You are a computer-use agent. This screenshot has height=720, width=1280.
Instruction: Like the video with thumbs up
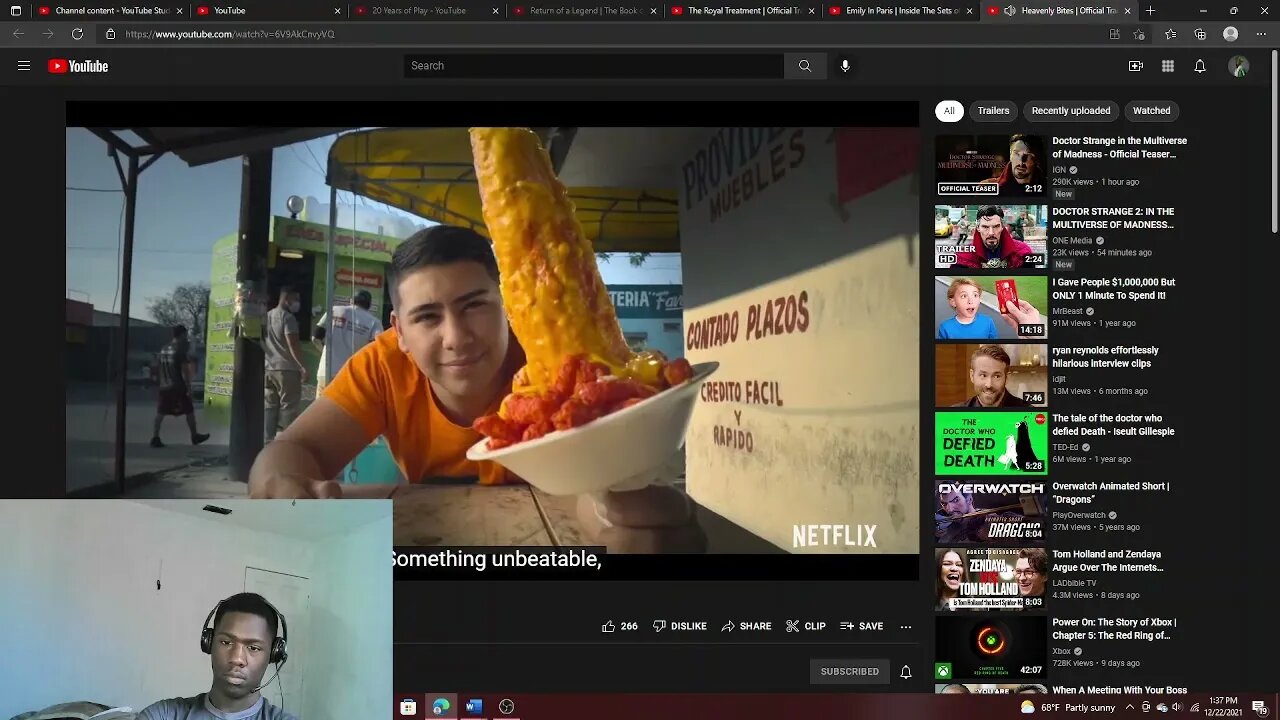[620, 626]
